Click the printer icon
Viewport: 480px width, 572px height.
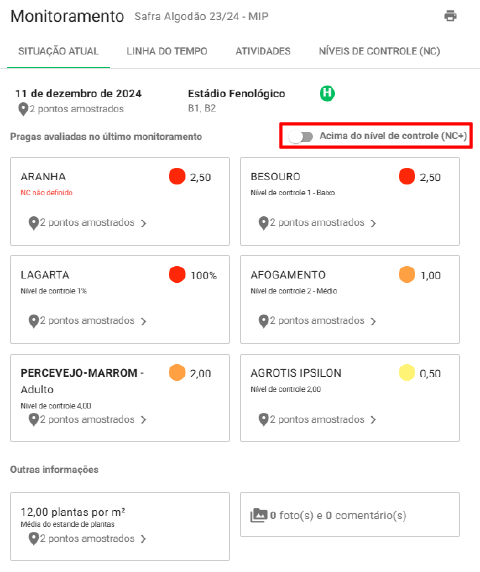pyautogui.click(x=450, y=16)
